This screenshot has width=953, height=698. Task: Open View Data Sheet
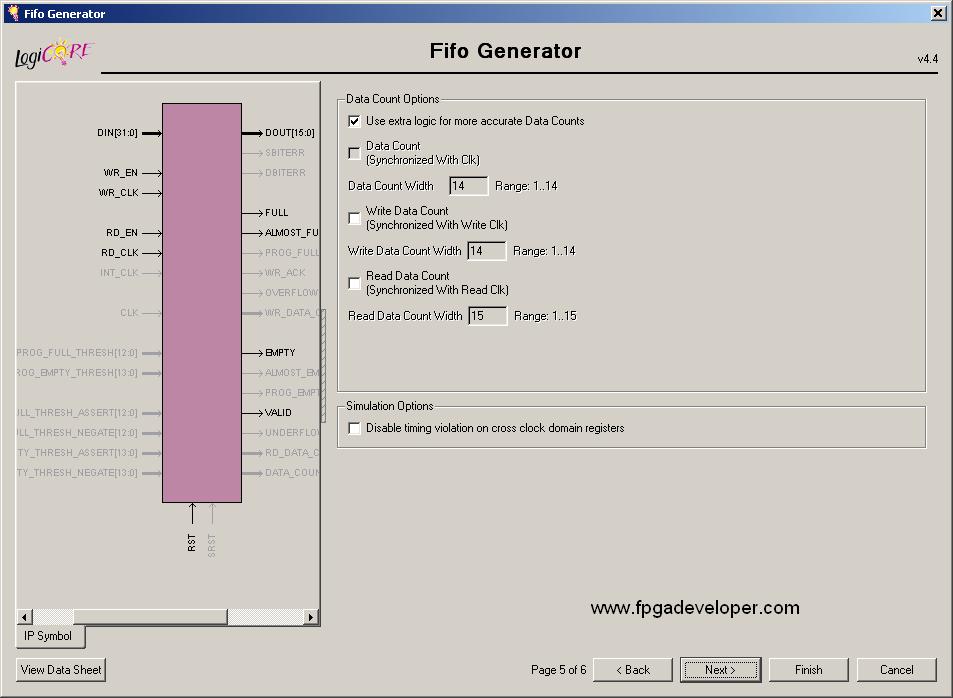(x=61, y=669)
